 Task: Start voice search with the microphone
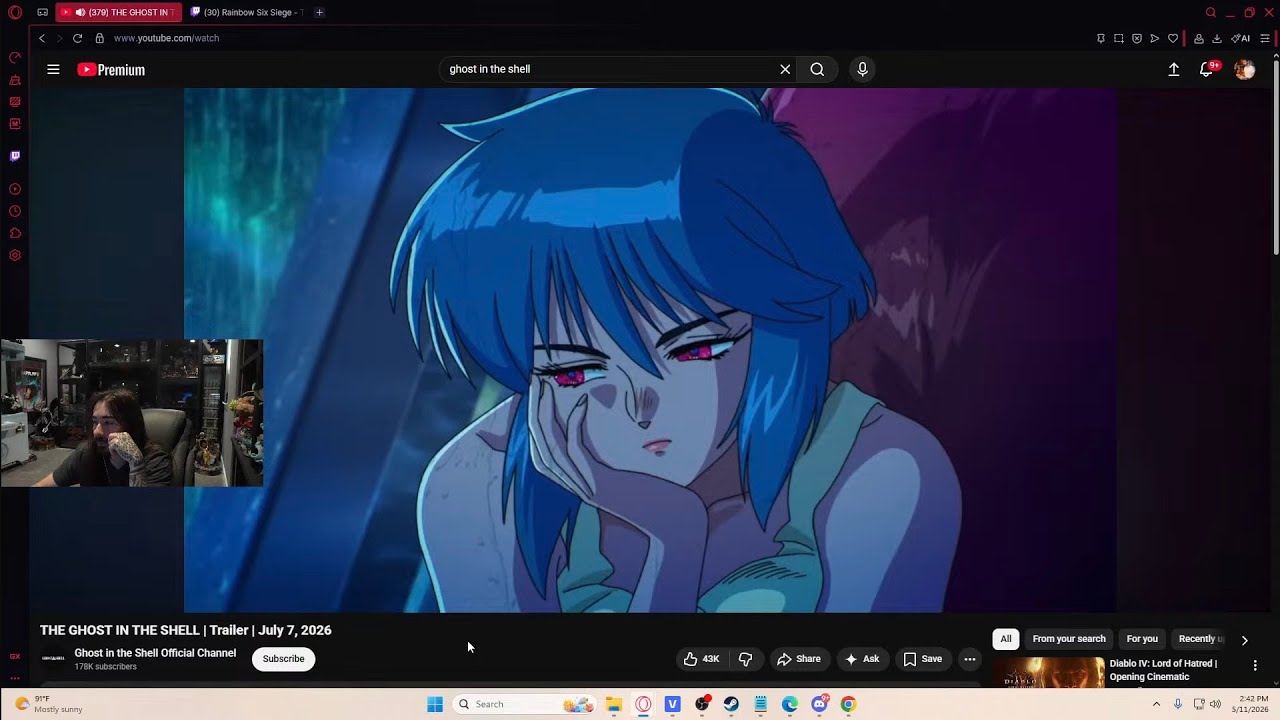[862, 69]
